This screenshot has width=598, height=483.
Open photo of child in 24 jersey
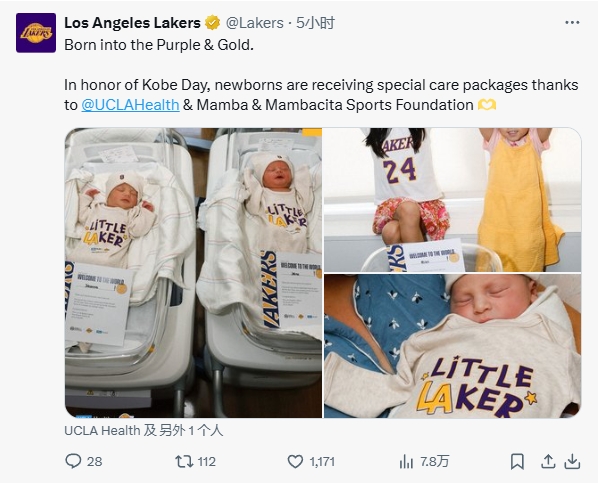(x=452, y=200)
